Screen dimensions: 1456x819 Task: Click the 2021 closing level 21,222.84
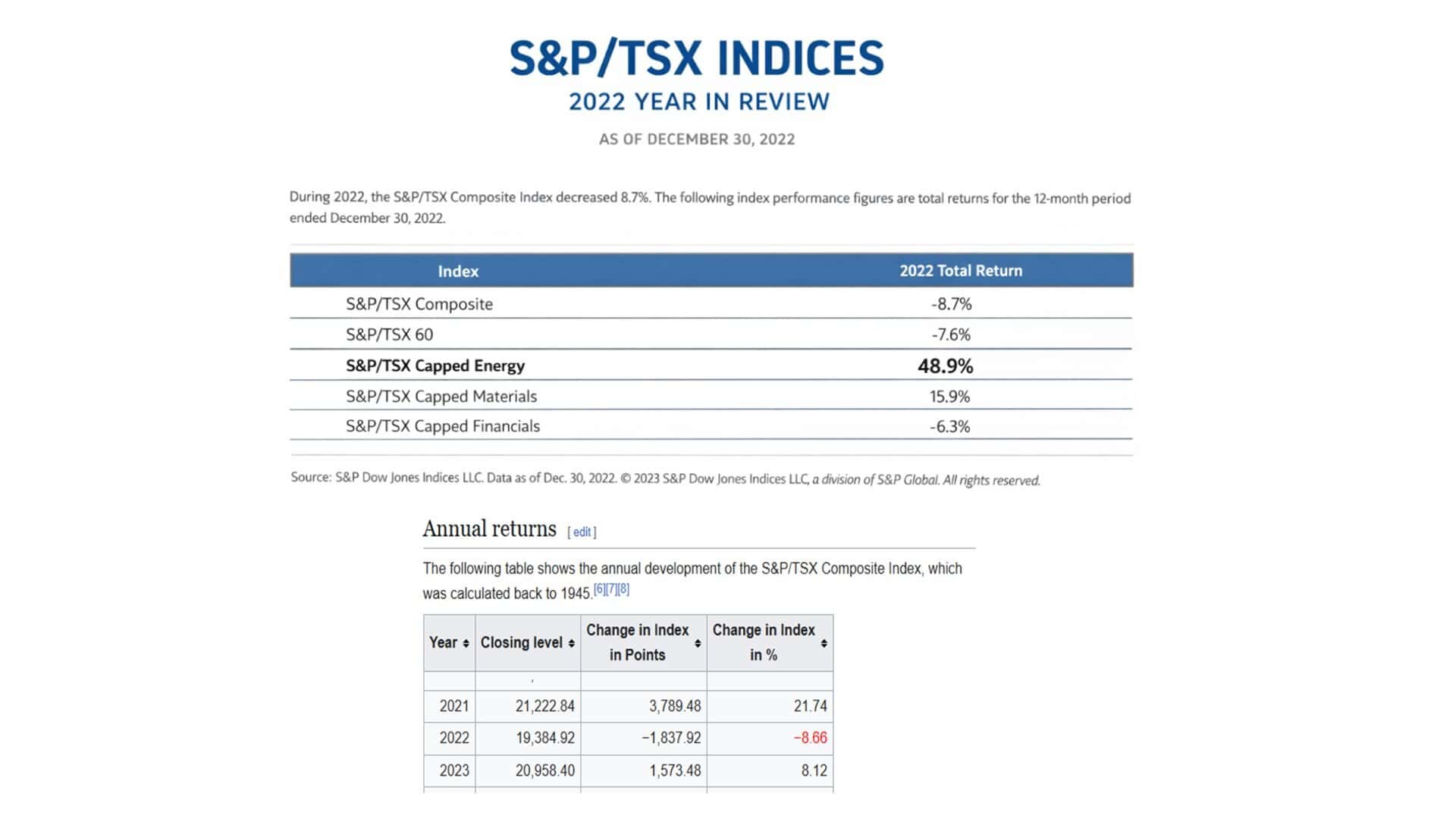coord(544,706)
